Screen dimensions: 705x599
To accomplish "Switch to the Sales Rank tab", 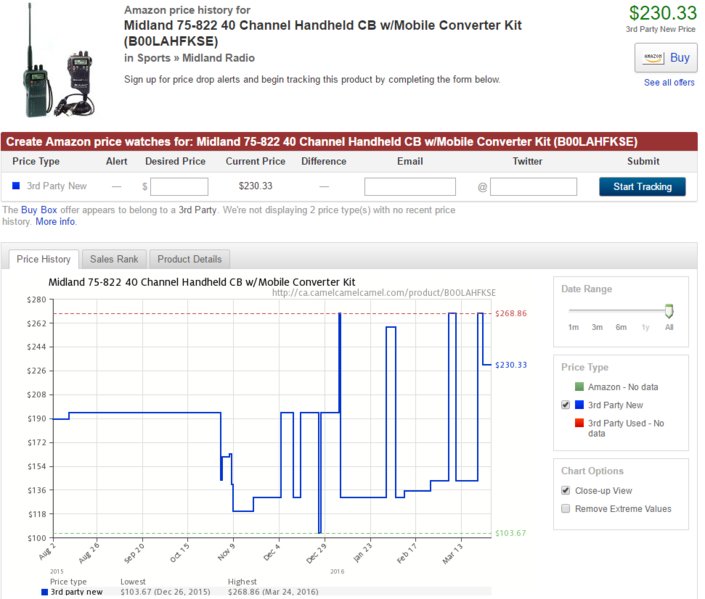I will (x=114, y=259).
